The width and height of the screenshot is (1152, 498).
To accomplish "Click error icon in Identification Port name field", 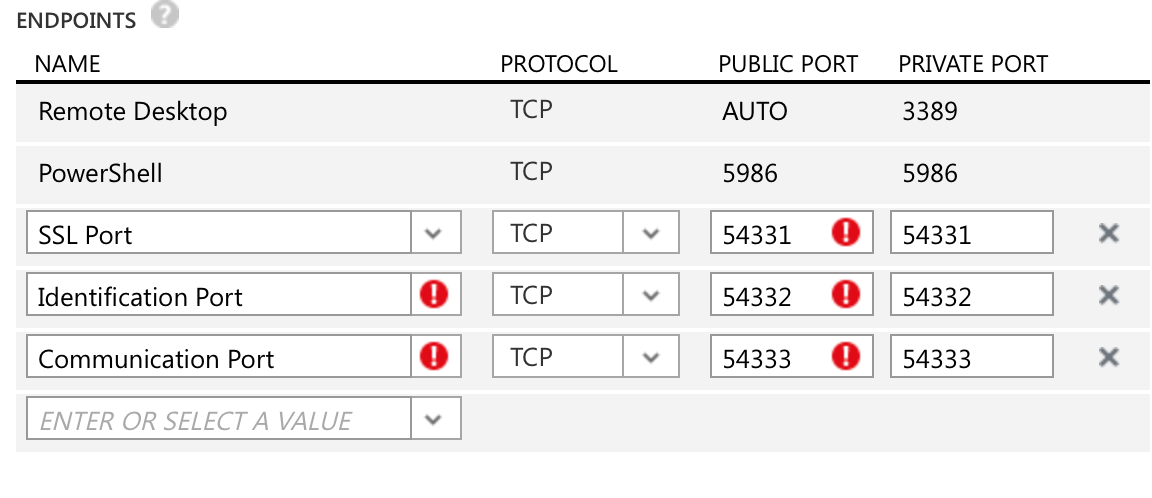I will 433,295.
